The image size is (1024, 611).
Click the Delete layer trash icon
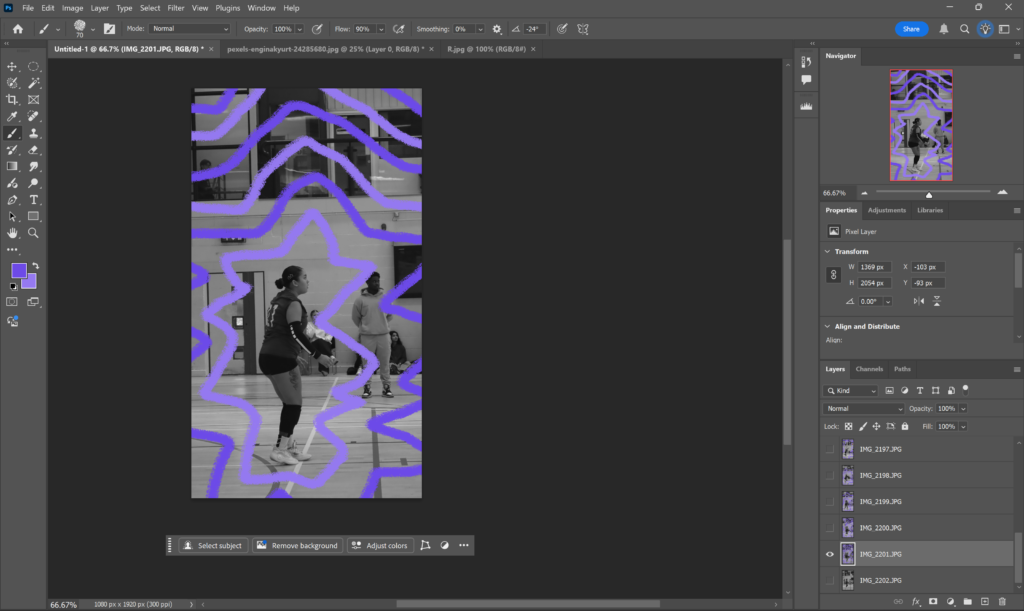tap(1003, 601)
